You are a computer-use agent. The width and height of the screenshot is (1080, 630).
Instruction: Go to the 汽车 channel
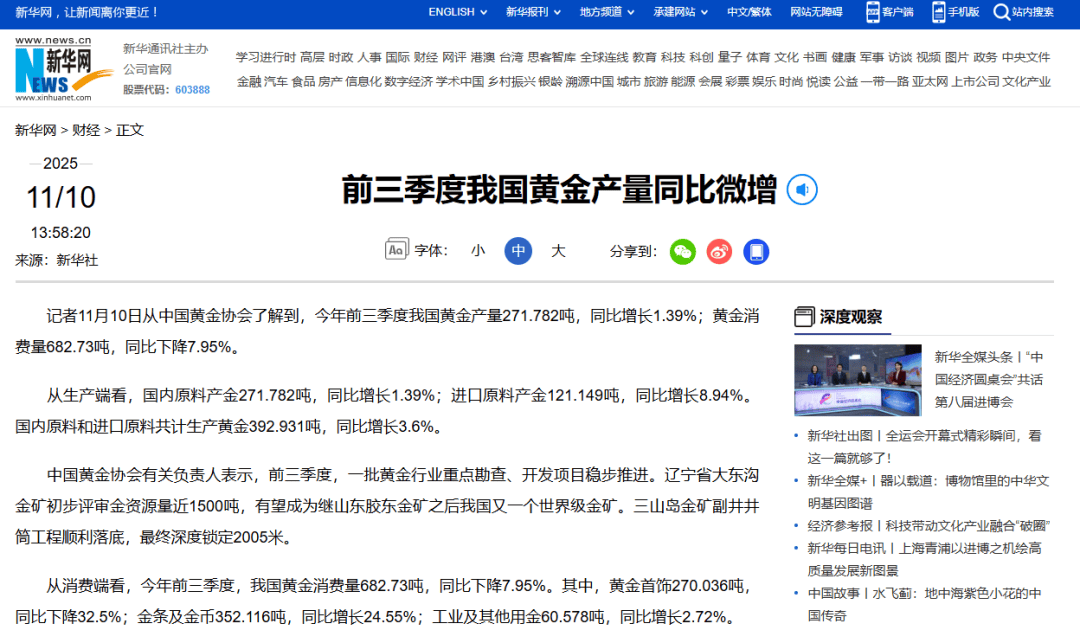coord(276,82)
